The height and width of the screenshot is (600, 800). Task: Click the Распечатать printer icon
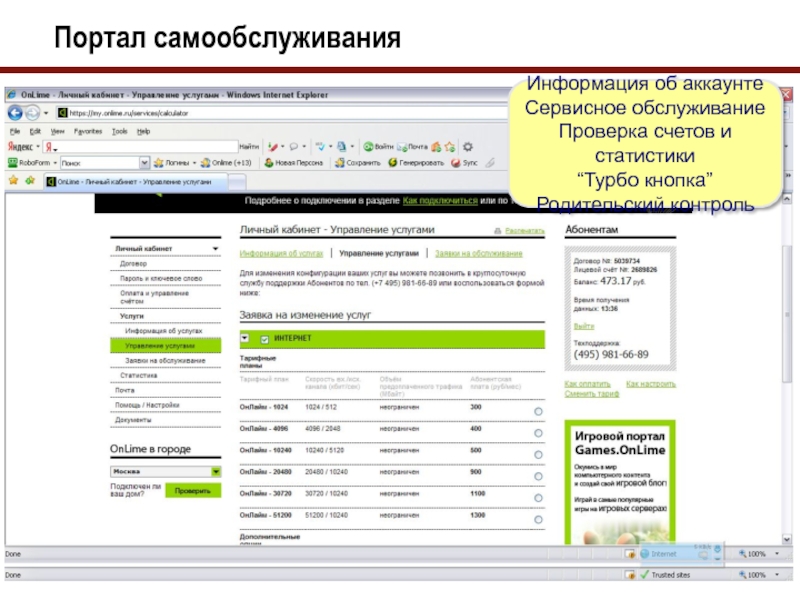click(497, 231)
